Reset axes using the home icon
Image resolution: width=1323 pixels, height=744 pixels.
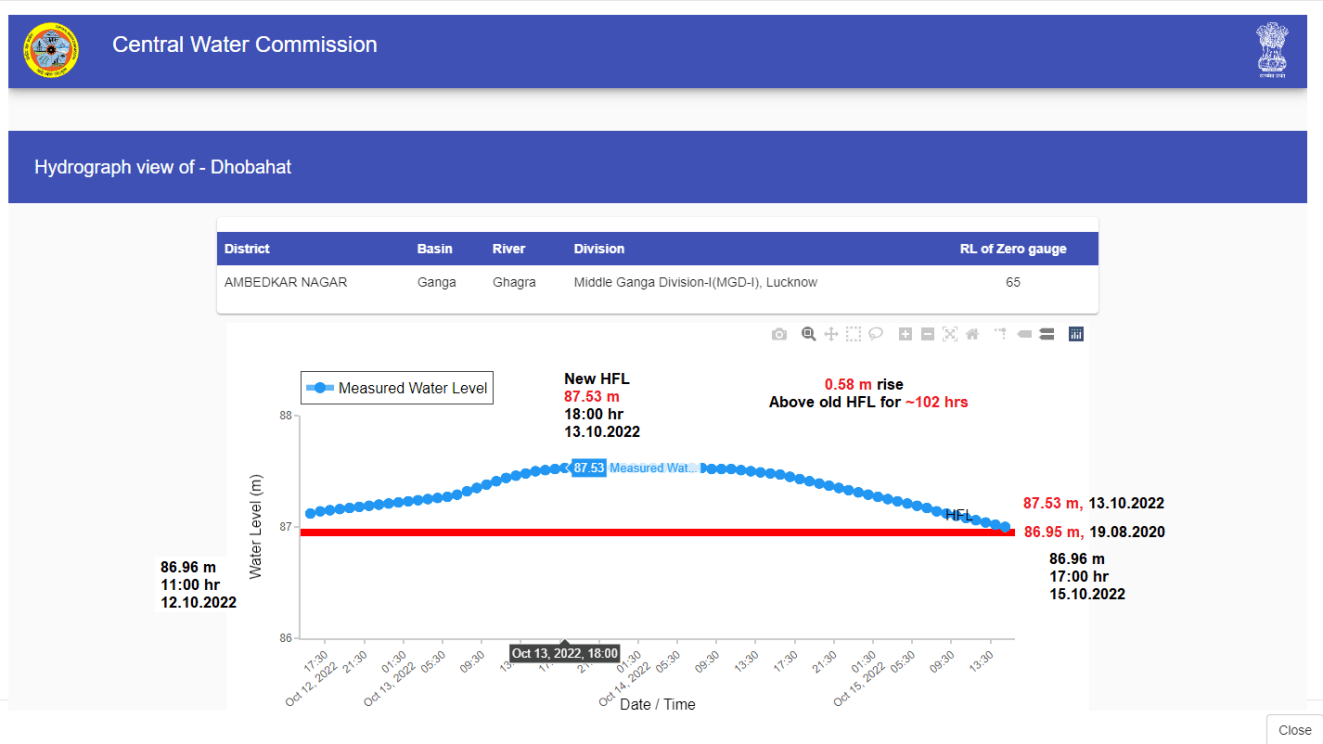pos(972,334)
